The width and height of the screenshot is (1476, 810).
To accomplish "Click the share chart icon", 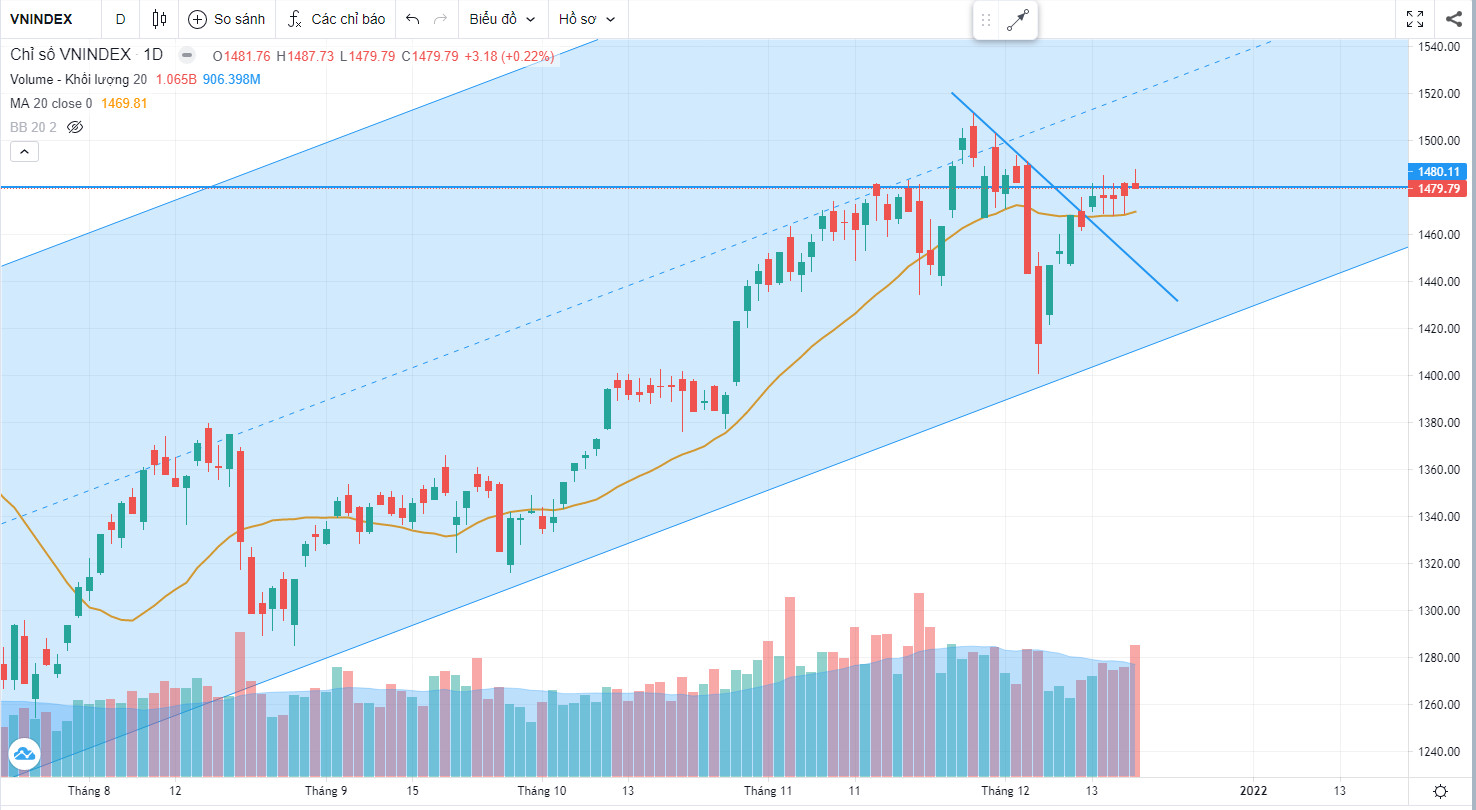I will pyautogui.click(x=1453, y=19).
